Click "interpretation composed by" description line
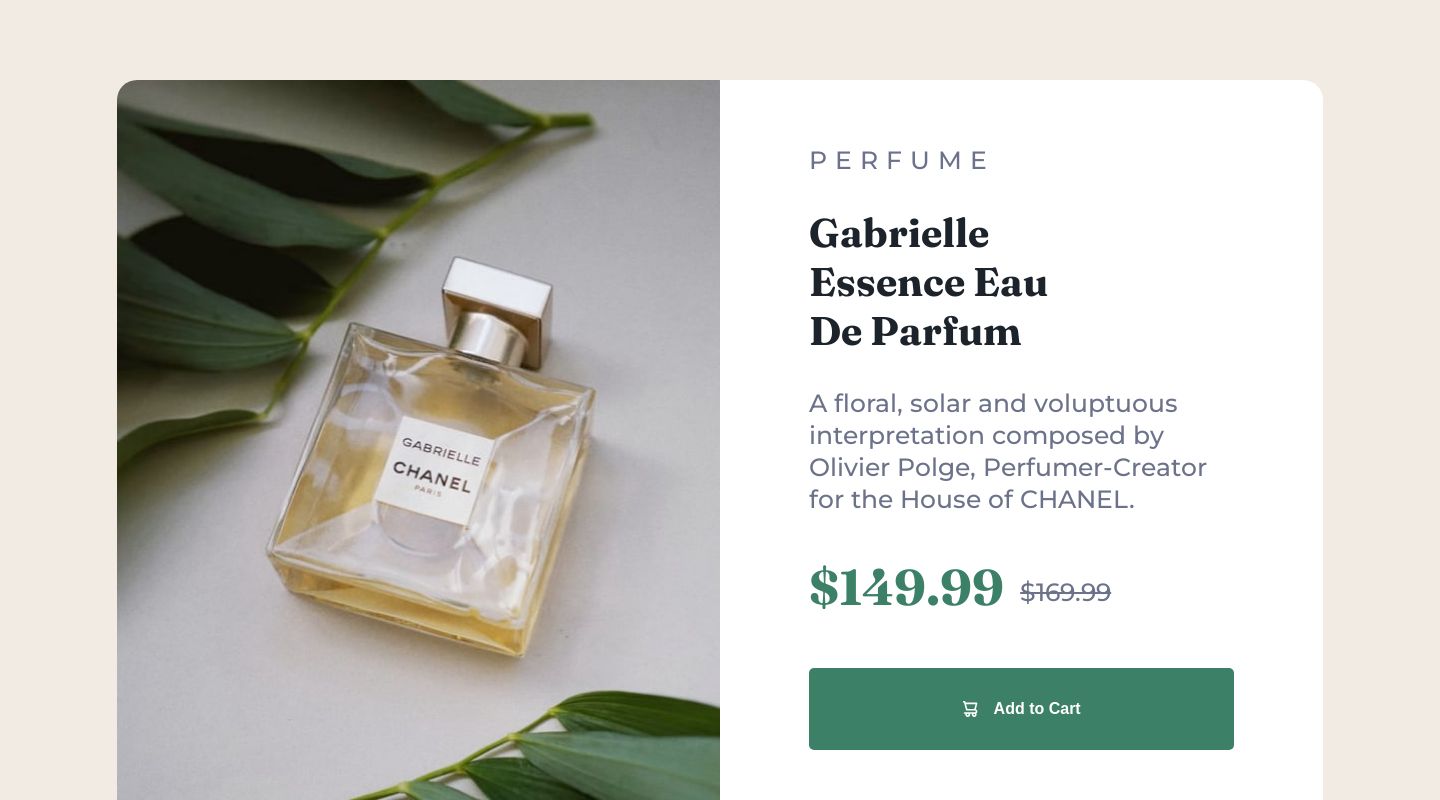 click(986, 436)
